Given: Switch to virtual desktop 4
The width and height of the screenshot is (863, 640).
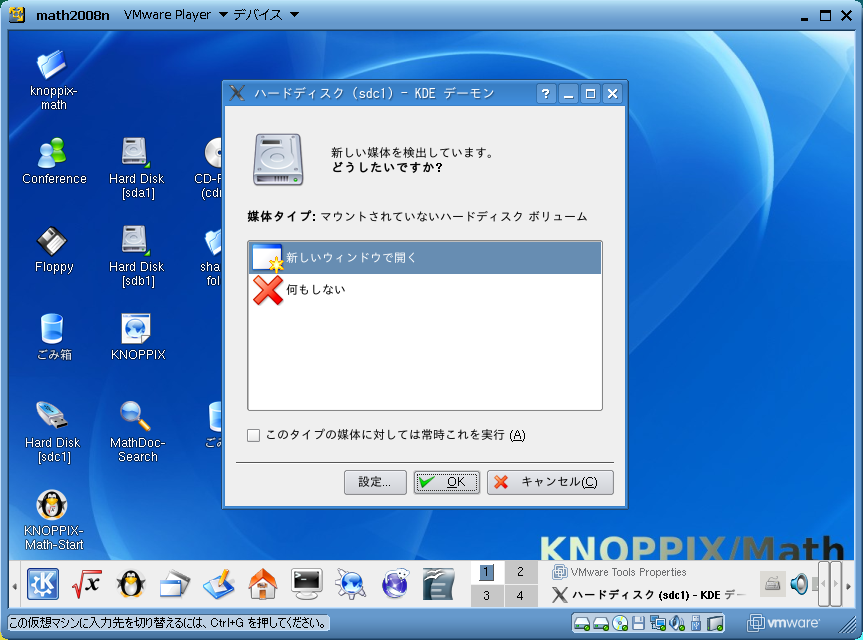Looking at the screenshot, I should click(x=520, y=595).
